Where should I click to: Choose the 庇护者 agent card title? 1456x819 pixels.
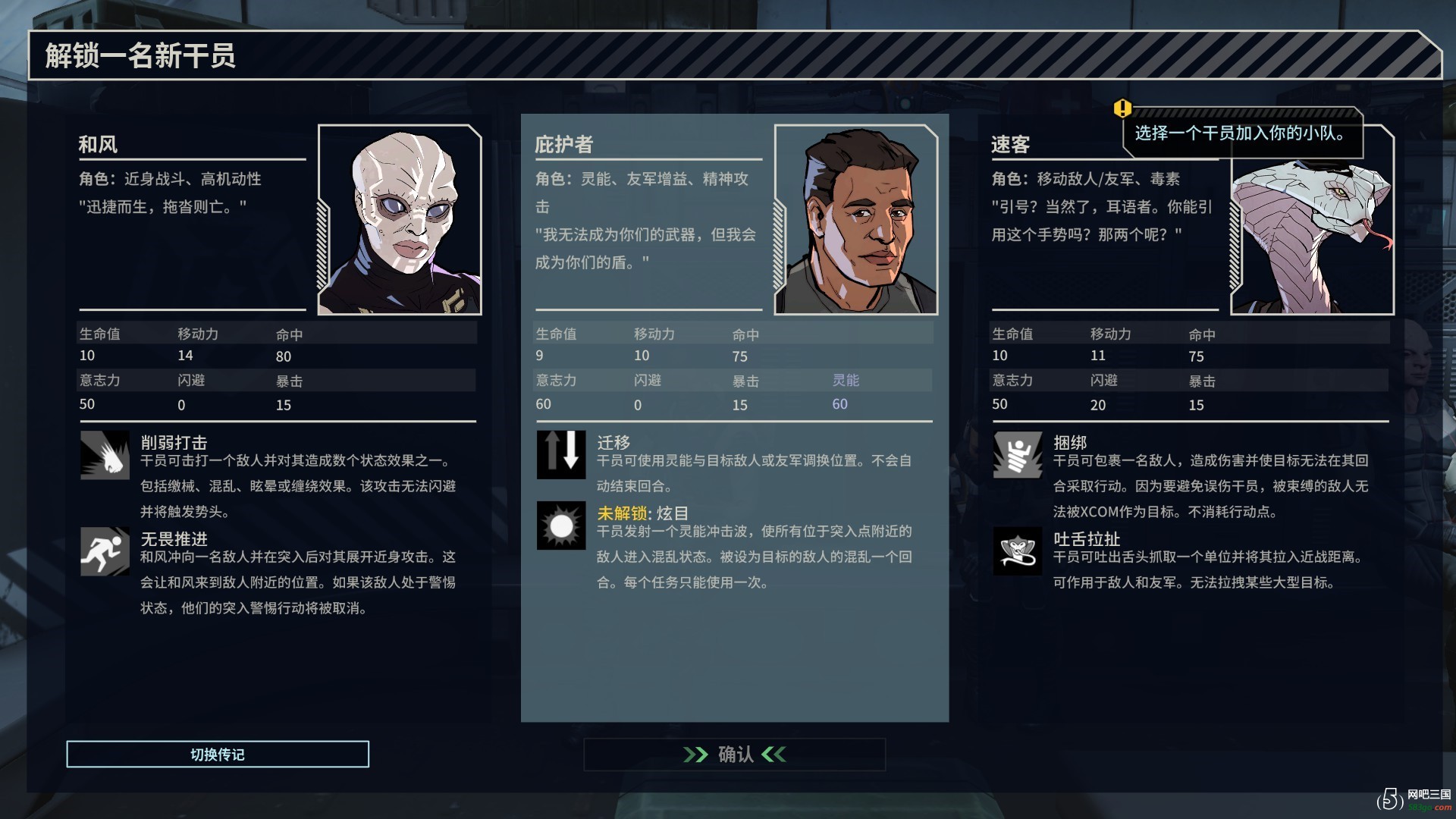(563, 144)
